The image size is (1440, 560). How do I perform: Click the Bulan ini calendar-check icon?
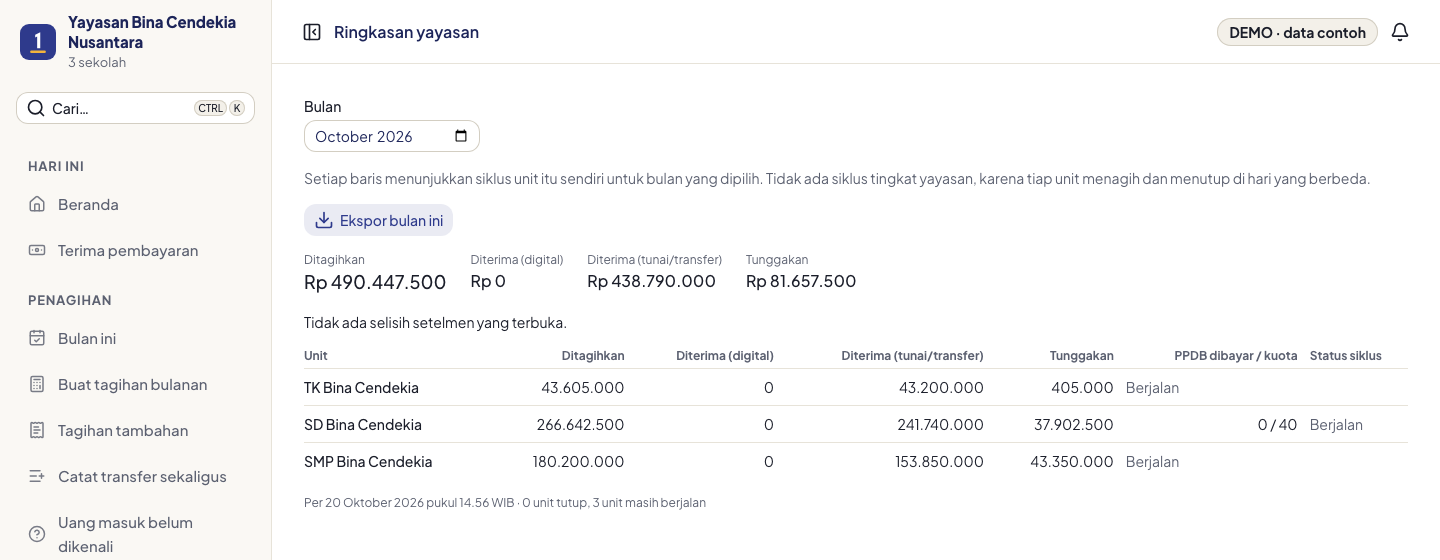(37, 338)
